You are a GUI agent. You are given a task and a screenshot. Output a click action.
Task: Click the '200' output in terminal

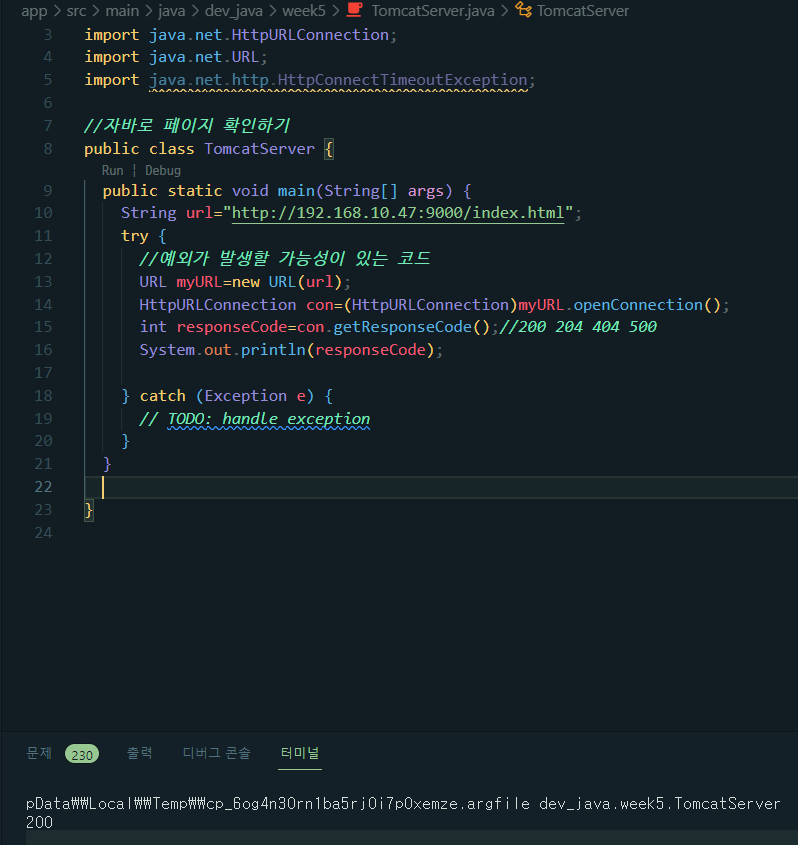39,822
